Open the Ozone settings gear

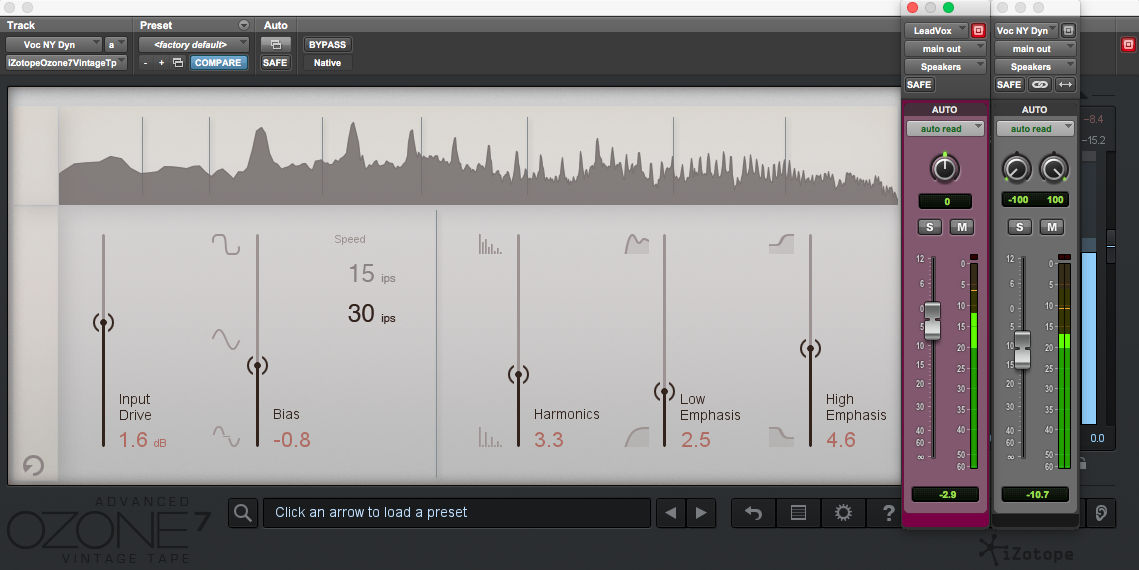pos(843,513)
